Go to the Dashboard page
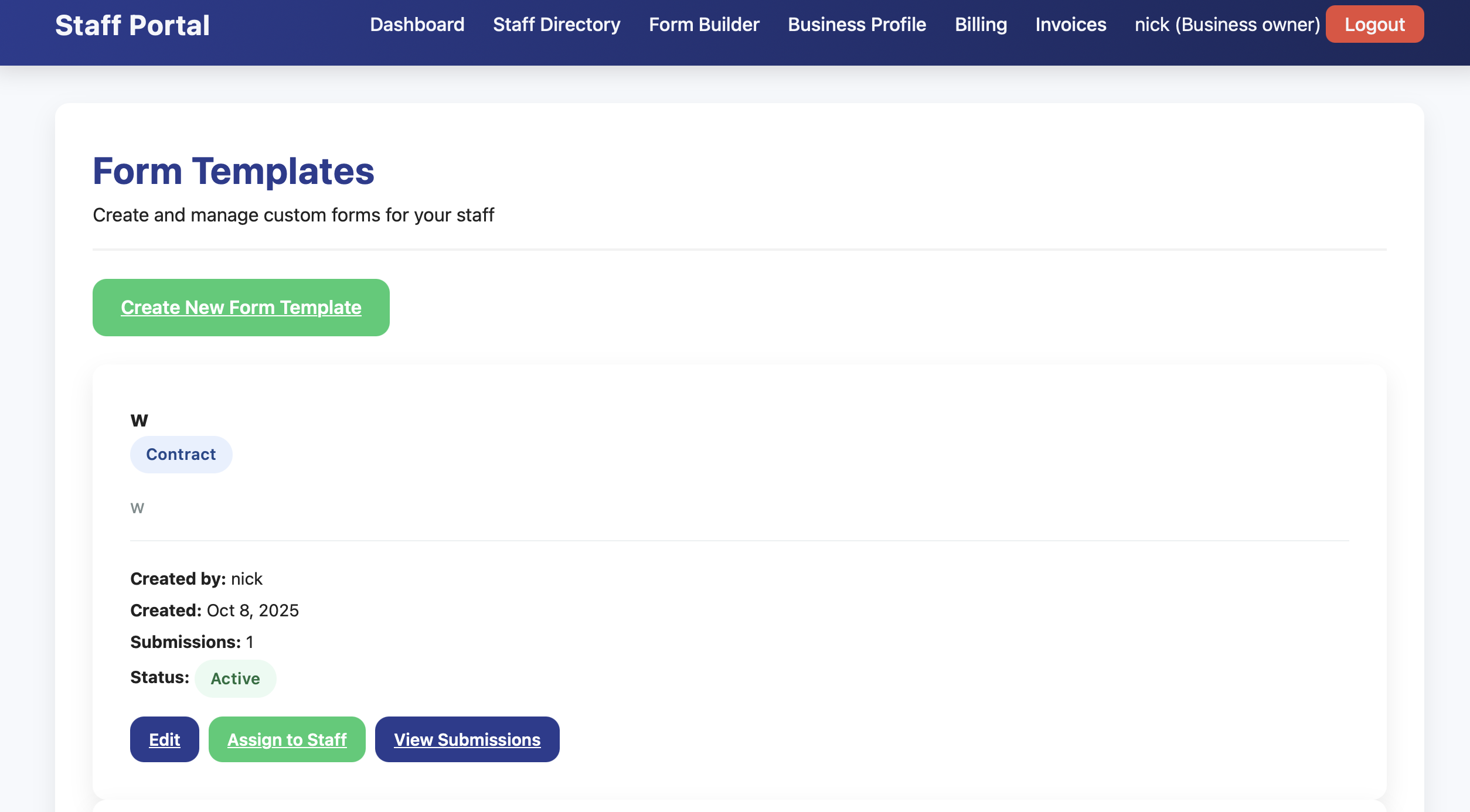Image resolution: width=1470 pixels, height=812 pixels. click(x=417, y=25)
